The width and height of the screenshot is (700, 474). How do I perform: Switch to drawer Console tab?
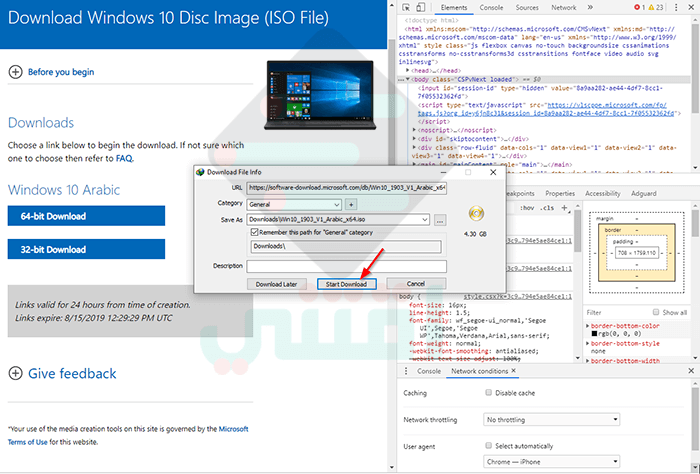click(x=429, y=371)
